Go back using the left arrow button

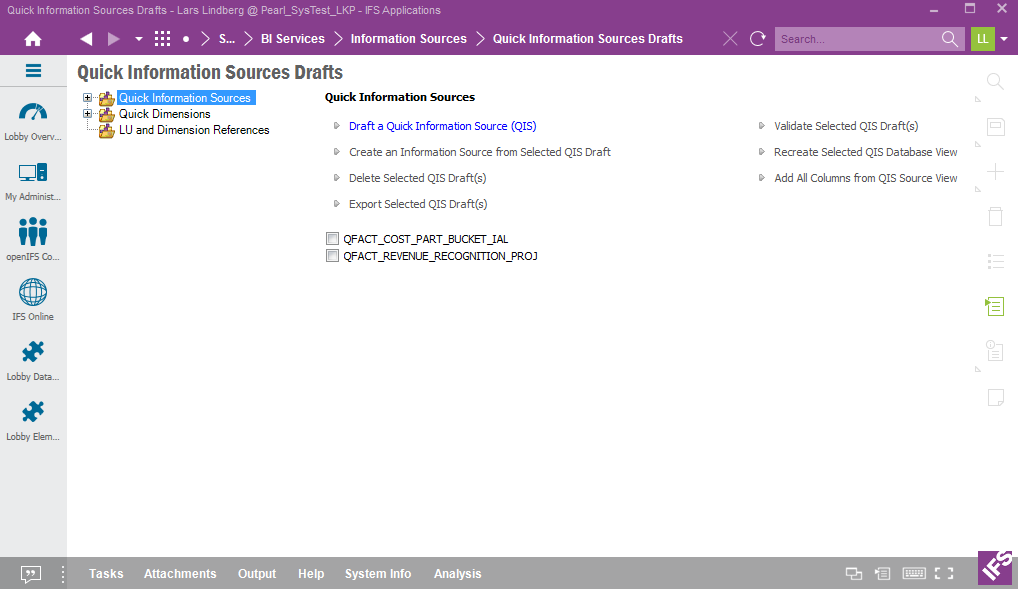[86, 39]
